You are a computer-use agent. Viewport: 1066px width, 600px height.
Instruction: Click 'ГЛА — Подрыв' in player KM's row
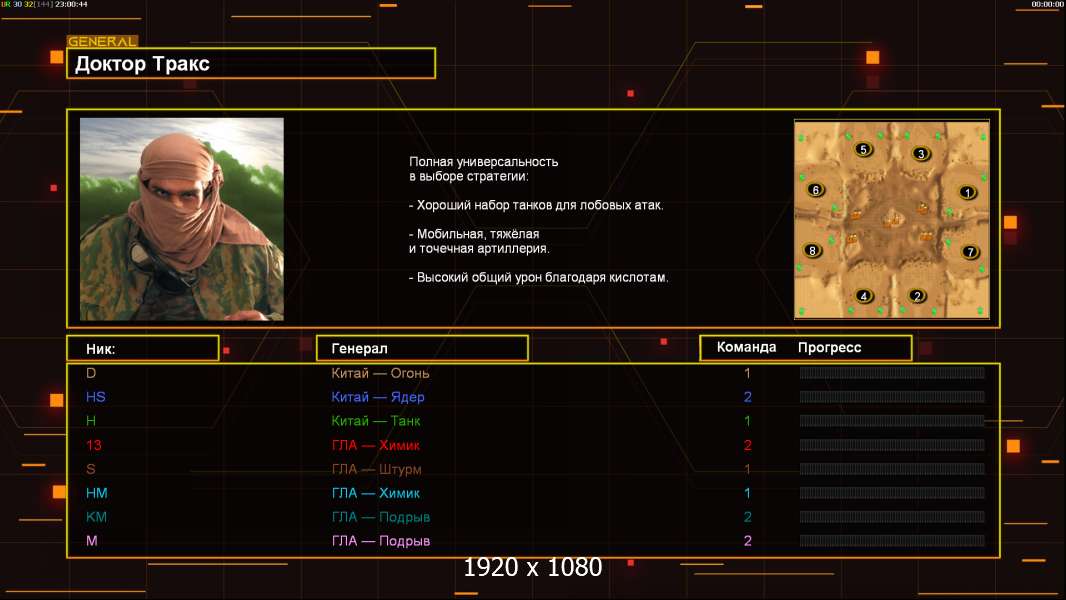pyautogui.click(x=381, y=517)
